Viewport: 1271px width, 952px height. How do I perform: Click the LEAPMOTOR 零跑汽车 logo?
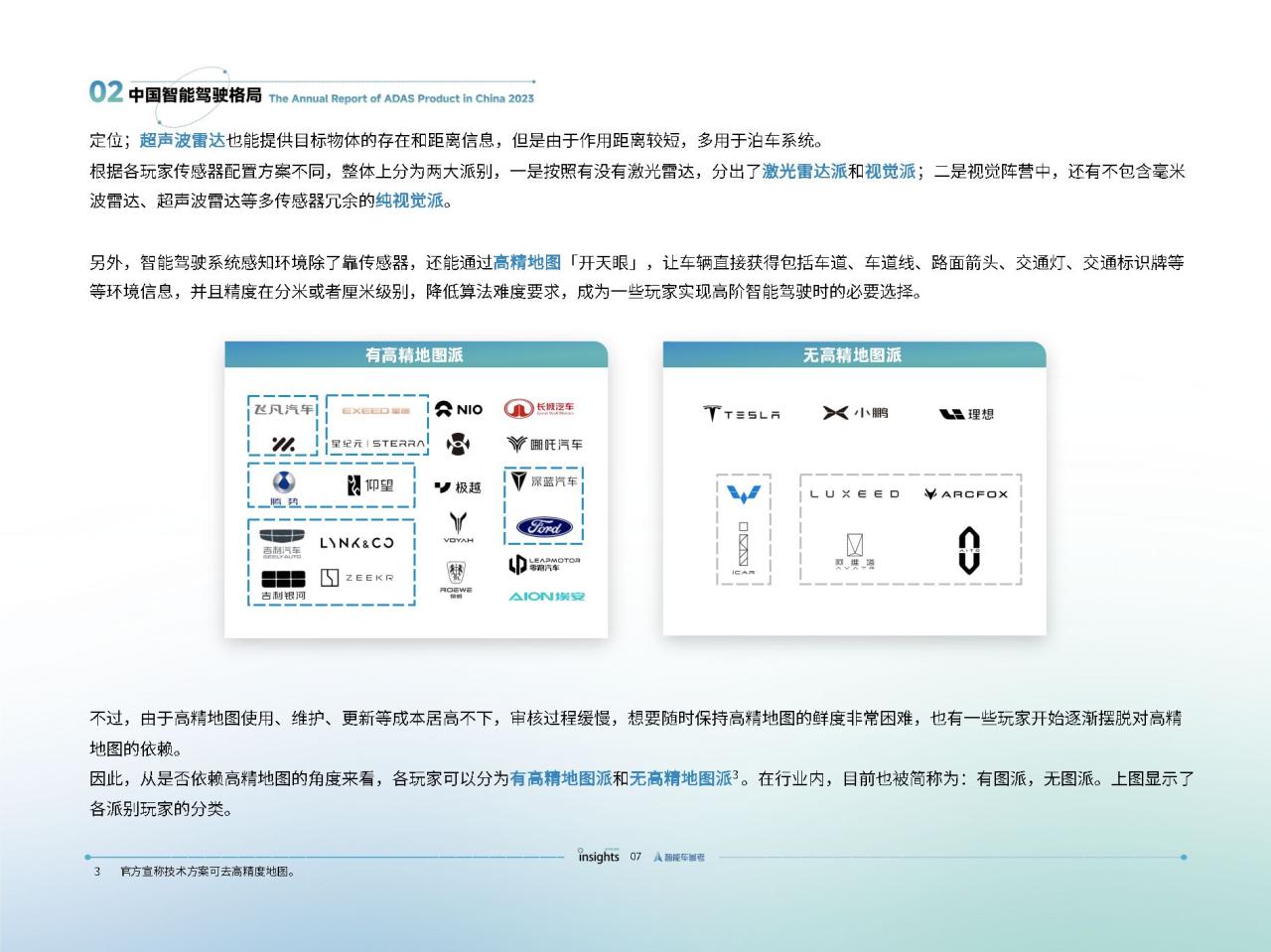point(544,565)
